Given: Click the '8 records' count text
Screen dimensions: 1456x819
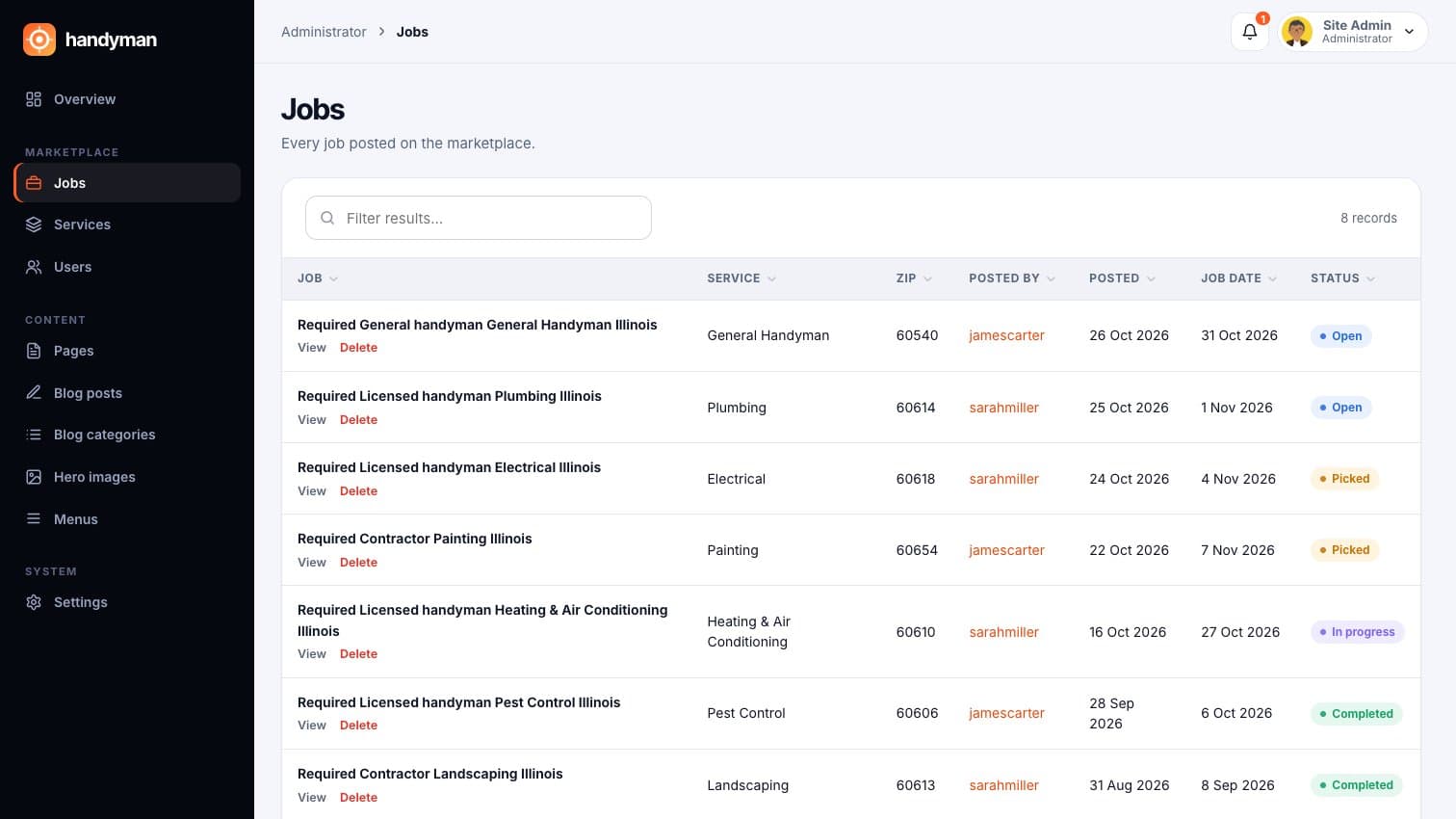Looking at the screenshot, I should (x=1368, y=218).
